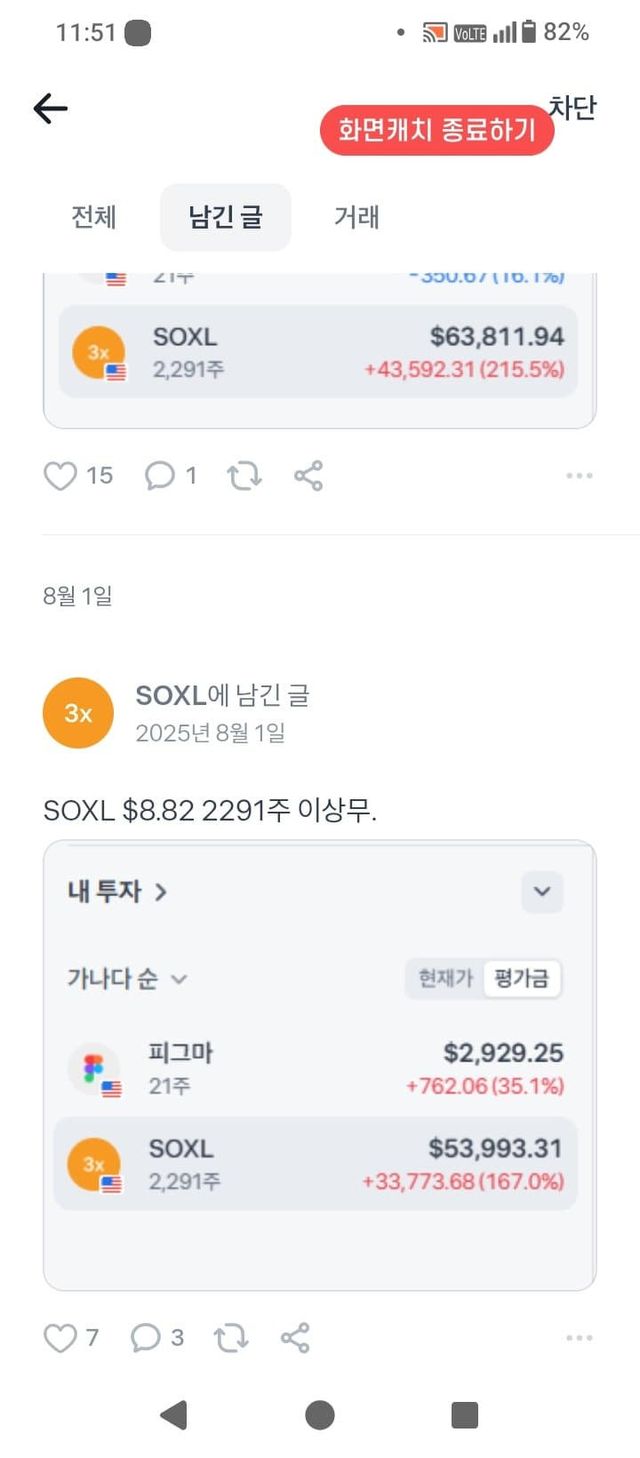Share the August 1 post
Viewport: 640px width, 1458px height.
point(295,1338)
